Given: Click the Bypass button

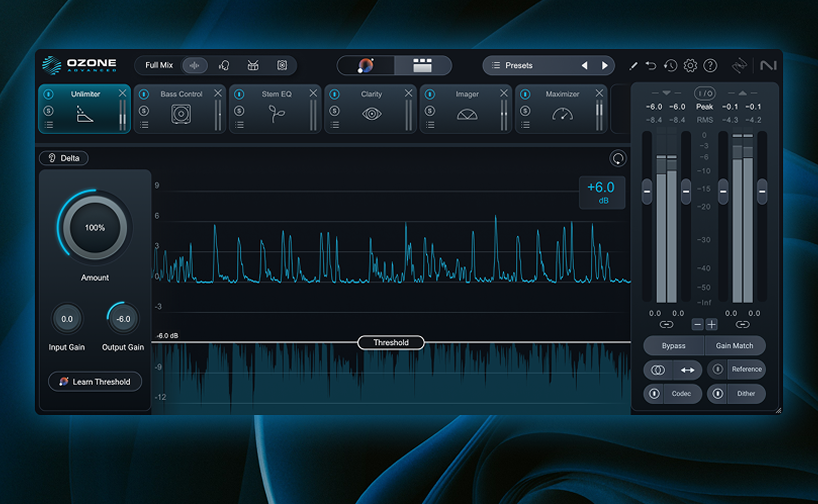Looking at the screenshot, I should pyautogui.click(x=673, y=345).
